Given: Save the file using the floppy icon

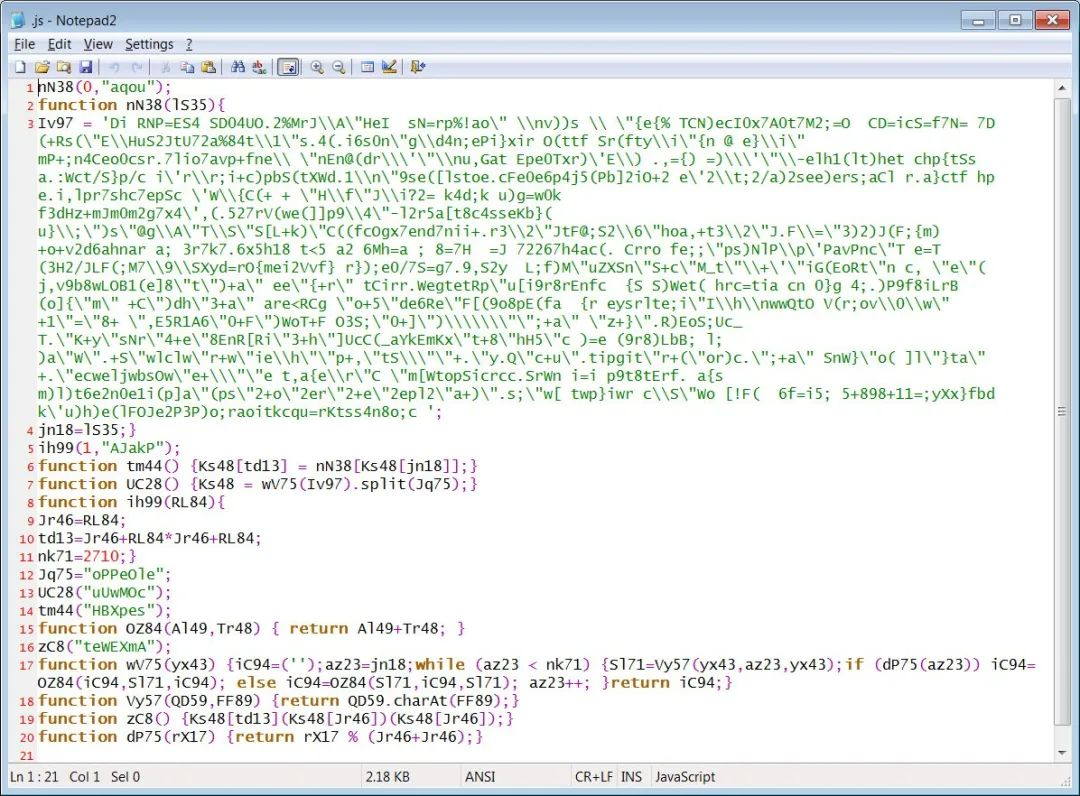Looking at the screenshot, I should pos(86,67).
